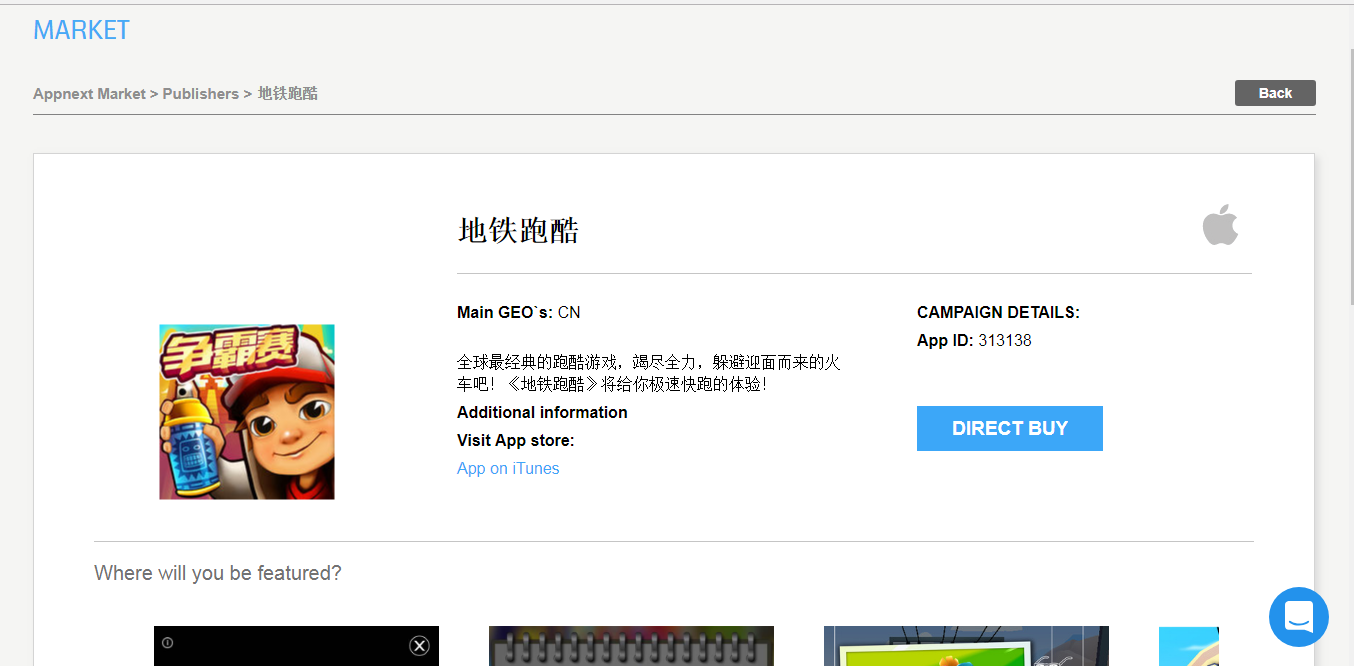Go to Appnext Market breadcrumb
Screen dimensions: 1354x666
click(x=89, y=93)
